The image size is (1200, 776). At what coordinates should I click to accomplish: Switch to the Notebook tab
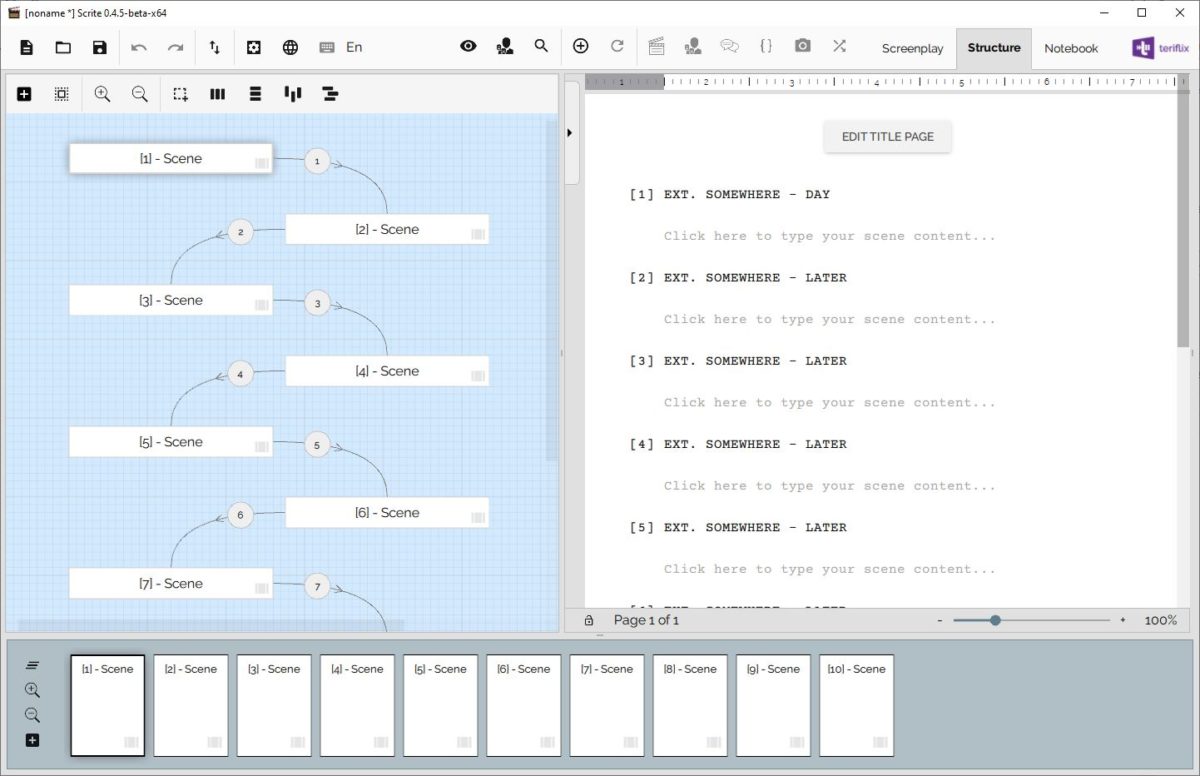1070,48
